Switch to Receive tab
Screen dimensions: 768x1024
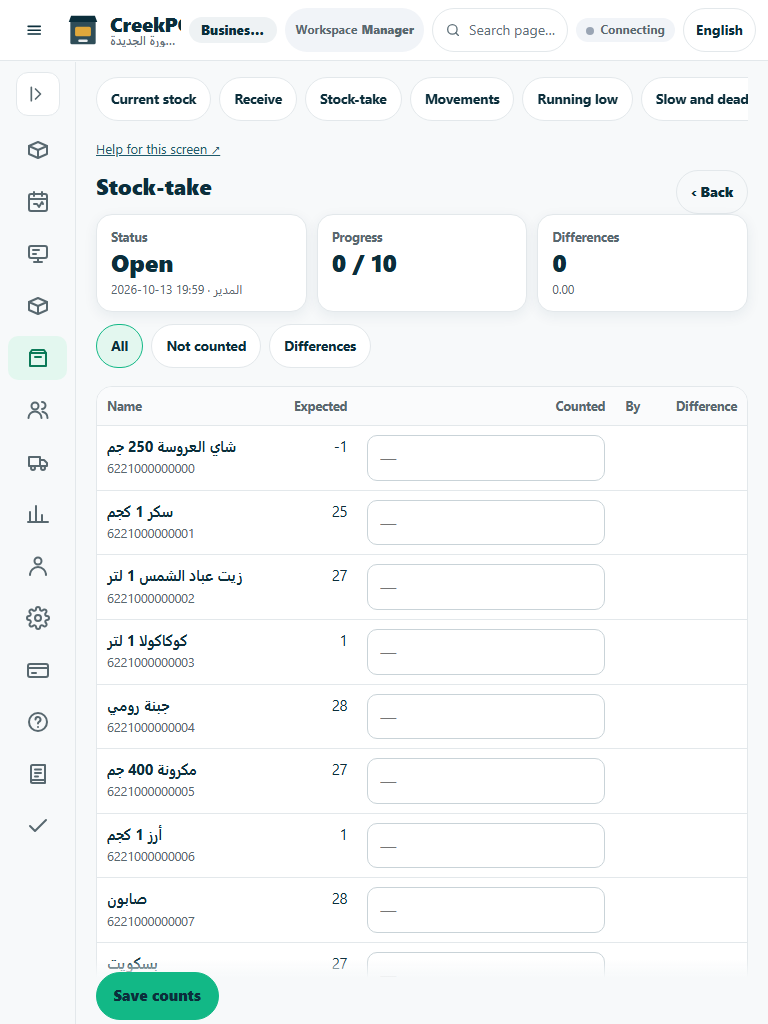pos(258,99)
